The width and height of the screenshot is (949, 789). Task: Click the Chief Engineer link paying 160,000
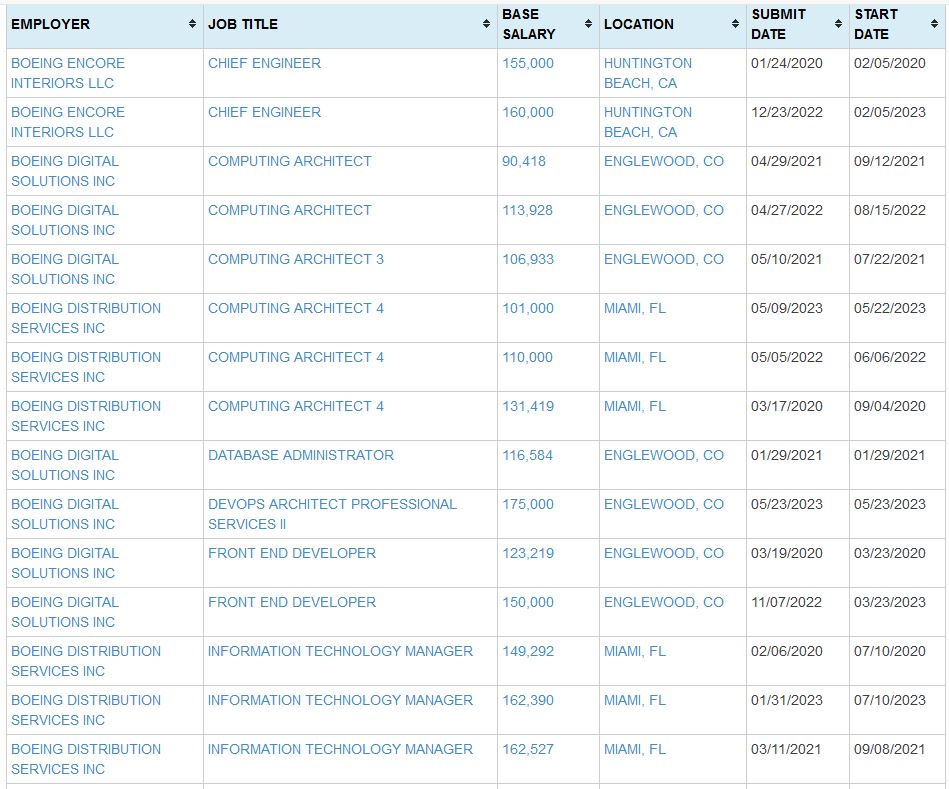coord(265,112)
